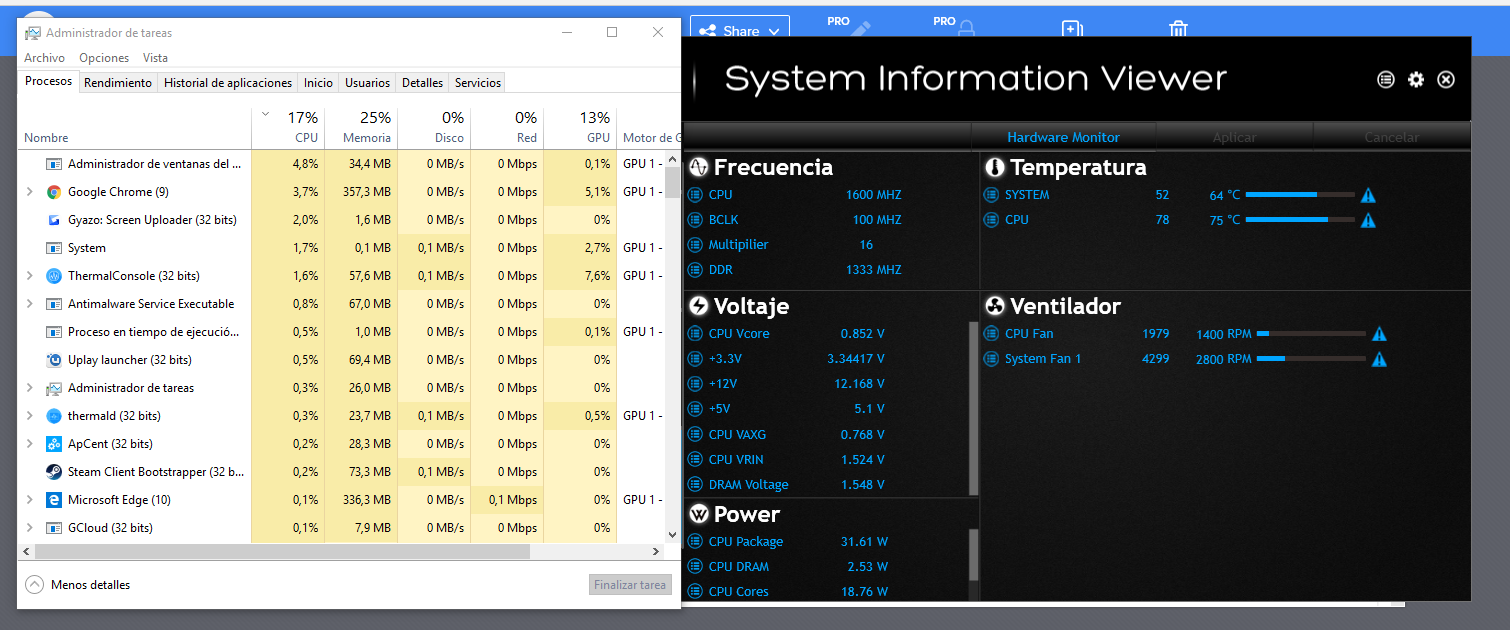The width and height of the screenshot is (1510, 630).
Task: Adjust the CPU Fan RPM threshold slider
Action: (1311, 334)
